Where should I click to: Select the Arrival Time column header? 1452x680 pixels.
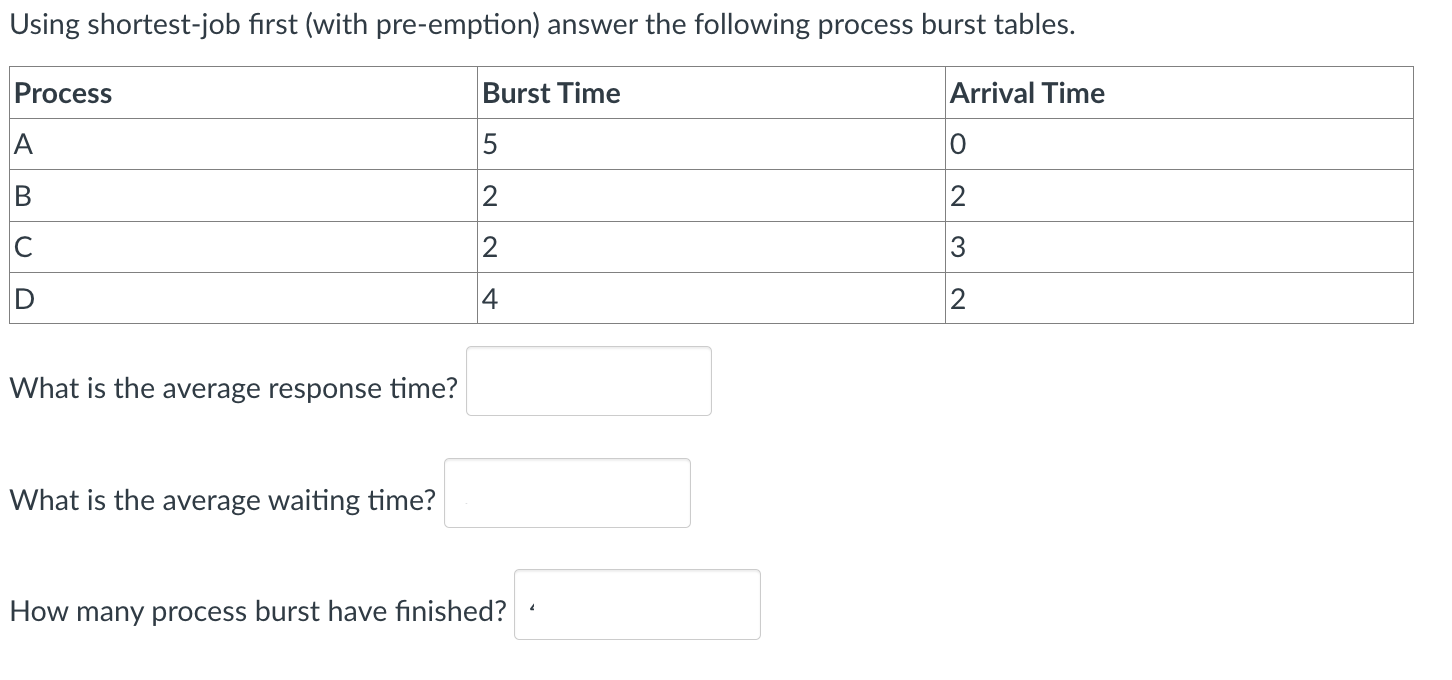[1027, 93]
